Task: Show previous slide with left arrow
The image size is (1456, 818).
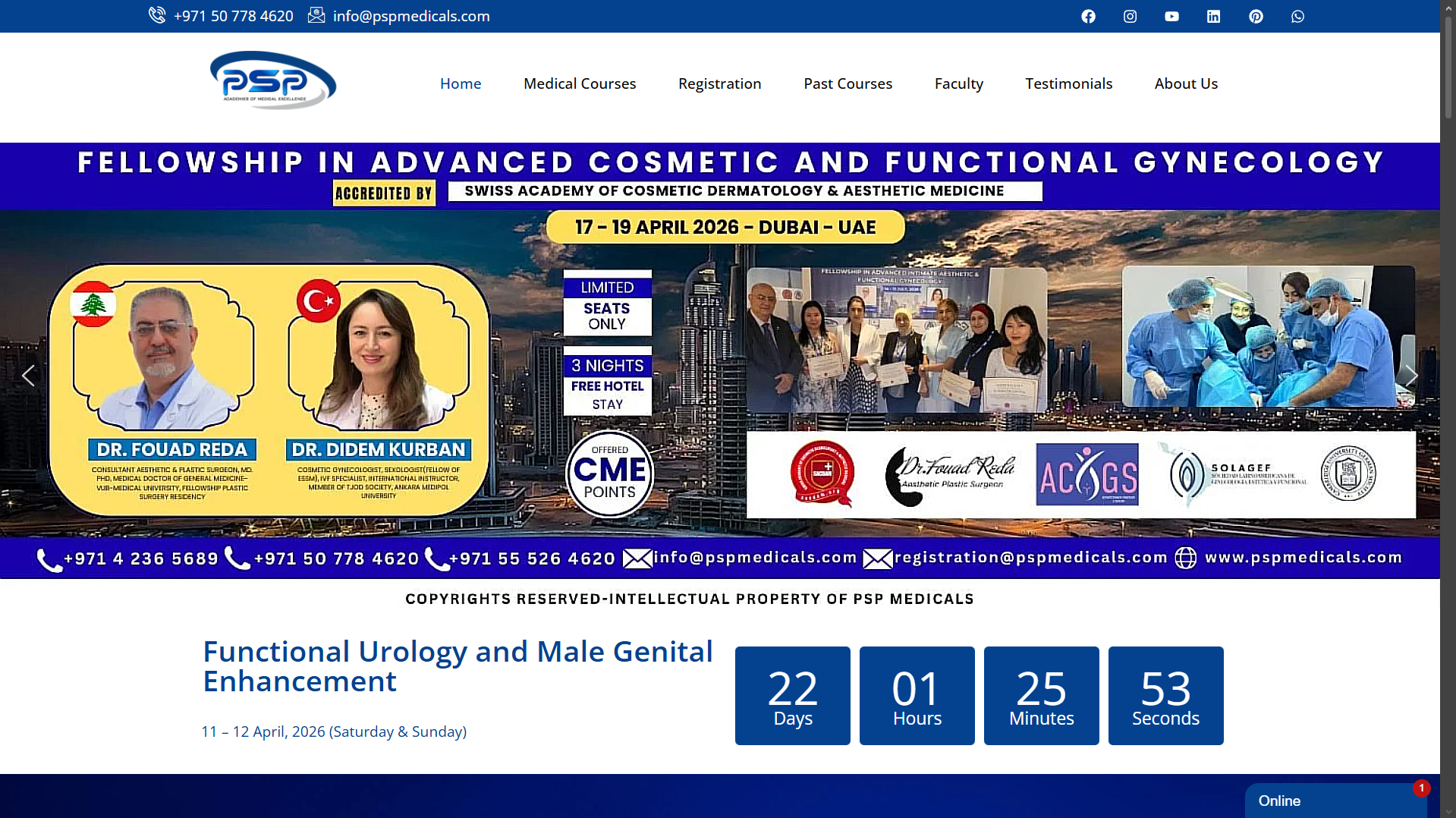Action: (x=28, y=376)
